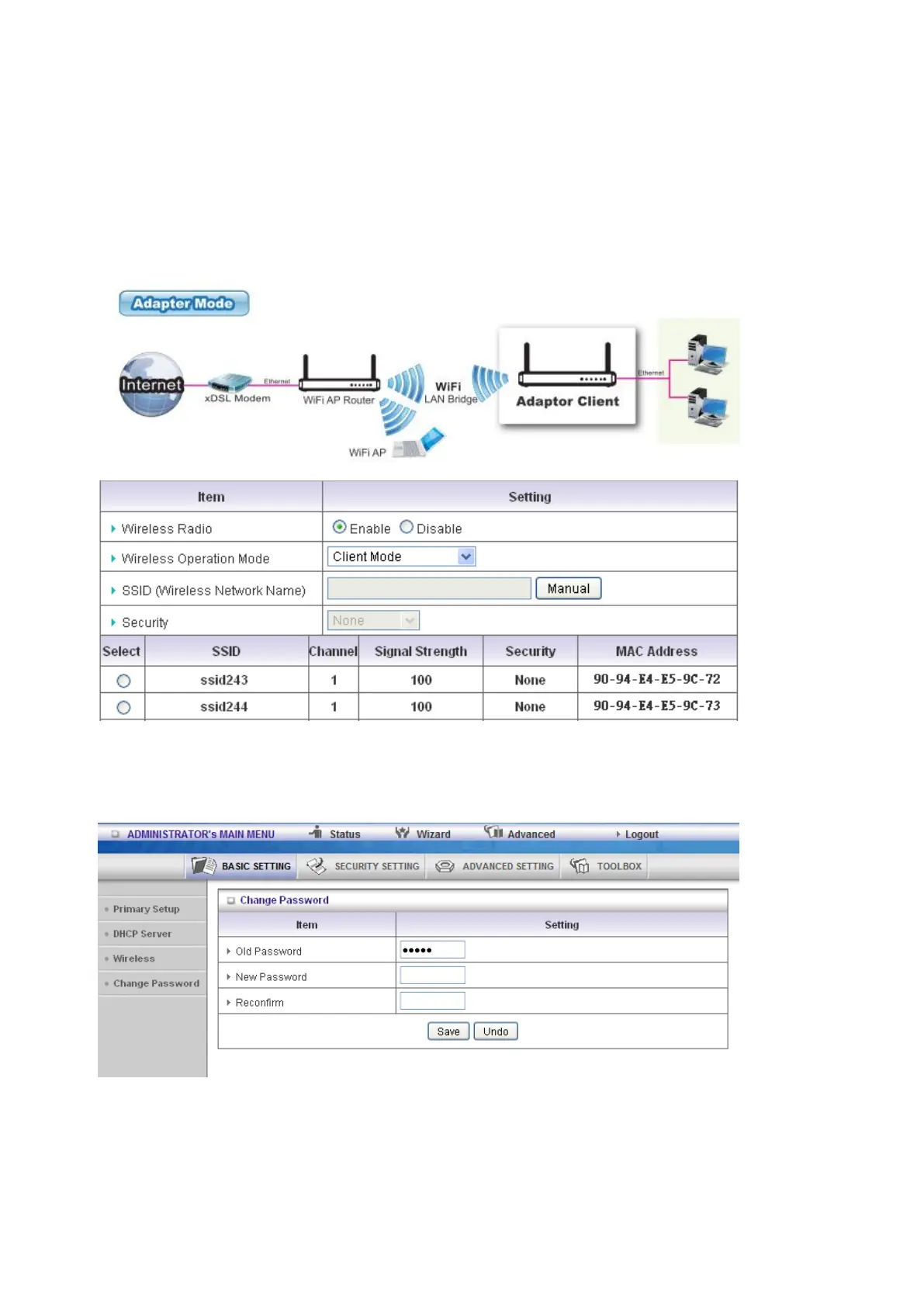The height and width of the screenshot is (1307, 924).
Task: Click MAC address 90-94-E4-E5-9C-73
Action: click(x=657, y=706)
